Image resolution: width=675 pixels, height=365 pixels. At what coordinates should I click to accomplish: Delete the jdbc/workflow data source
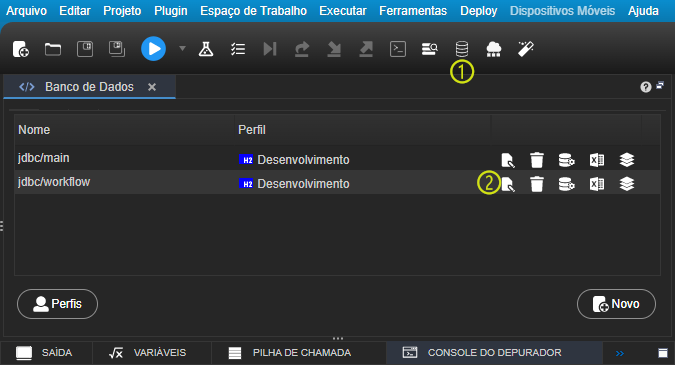537,184
